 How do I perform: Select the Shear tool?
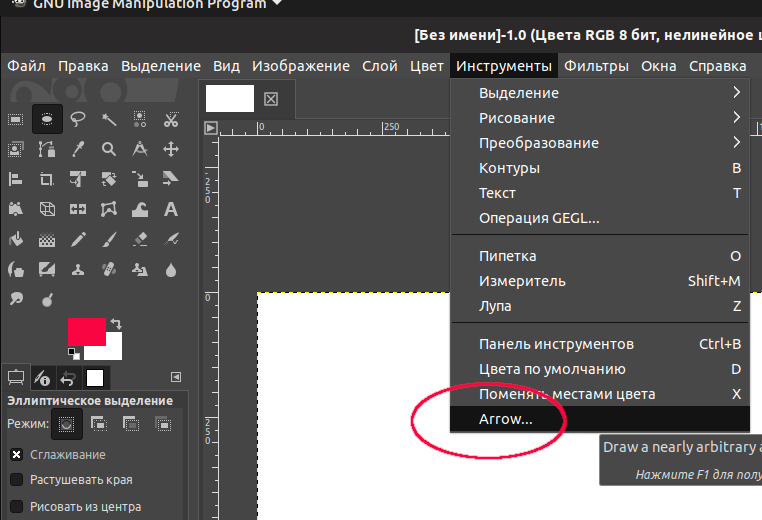tap(171, 179)
